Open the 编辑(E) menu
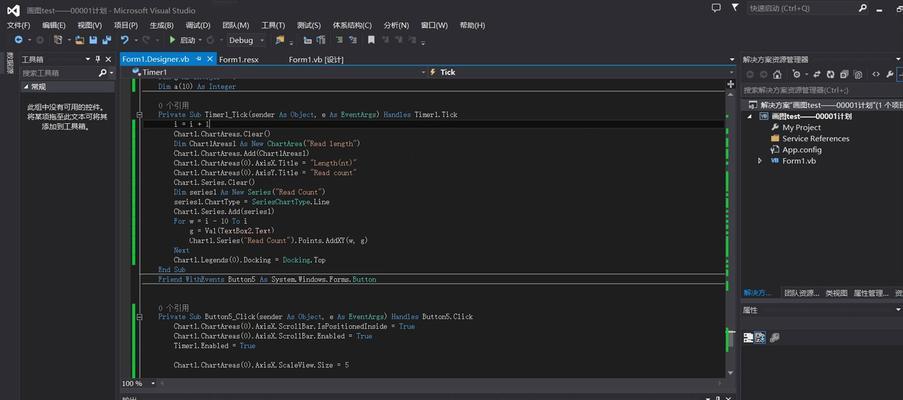This screenshot has height=400, width=903. click(x=54, y=25)
